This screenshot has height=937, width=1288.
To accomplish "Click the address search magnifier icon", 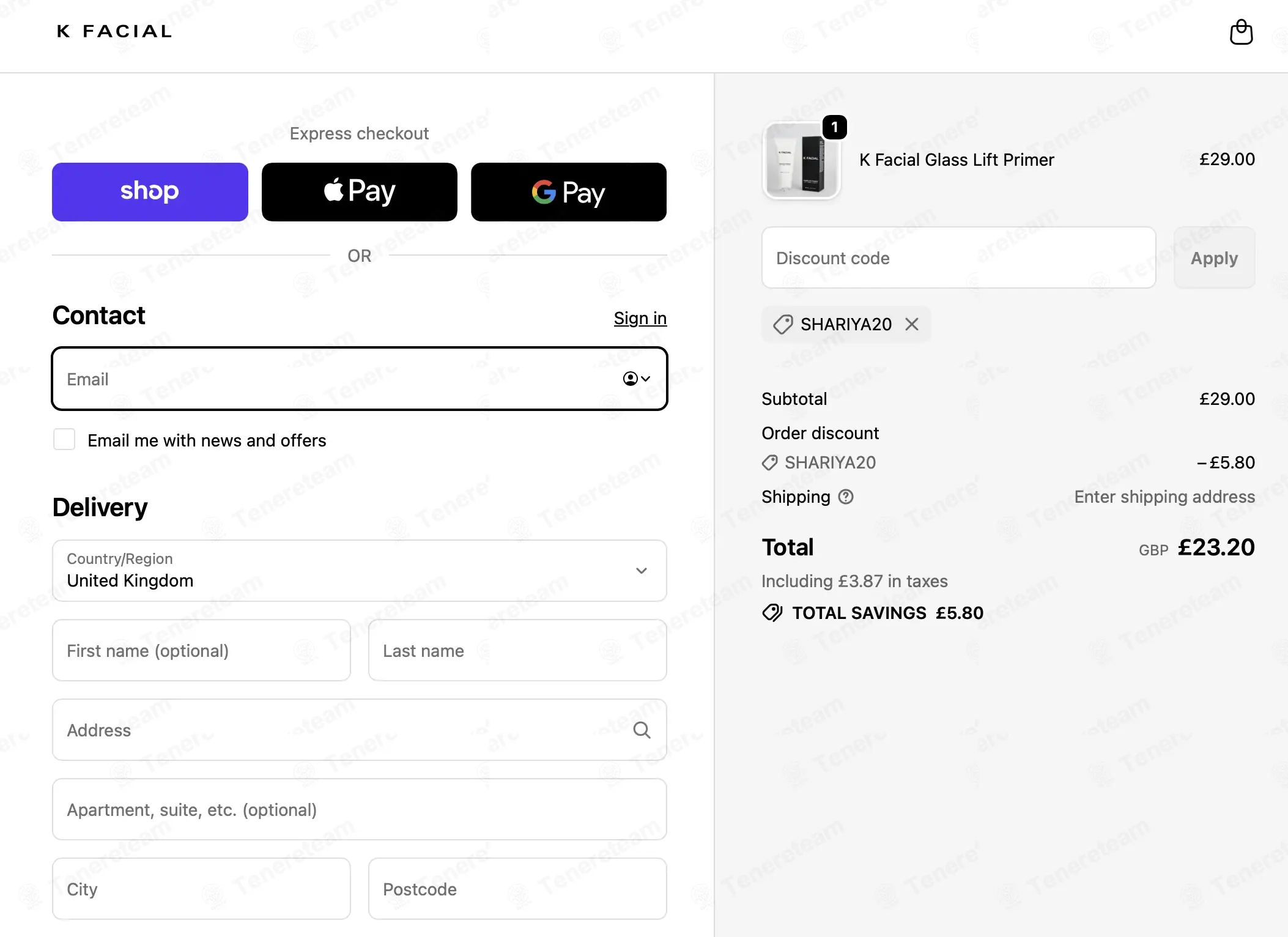I will coord(642,730).
